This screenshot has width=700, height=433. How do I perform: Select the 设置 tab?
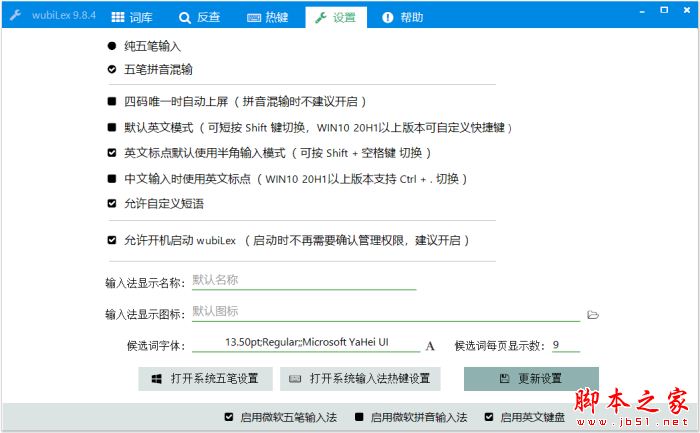336,17
